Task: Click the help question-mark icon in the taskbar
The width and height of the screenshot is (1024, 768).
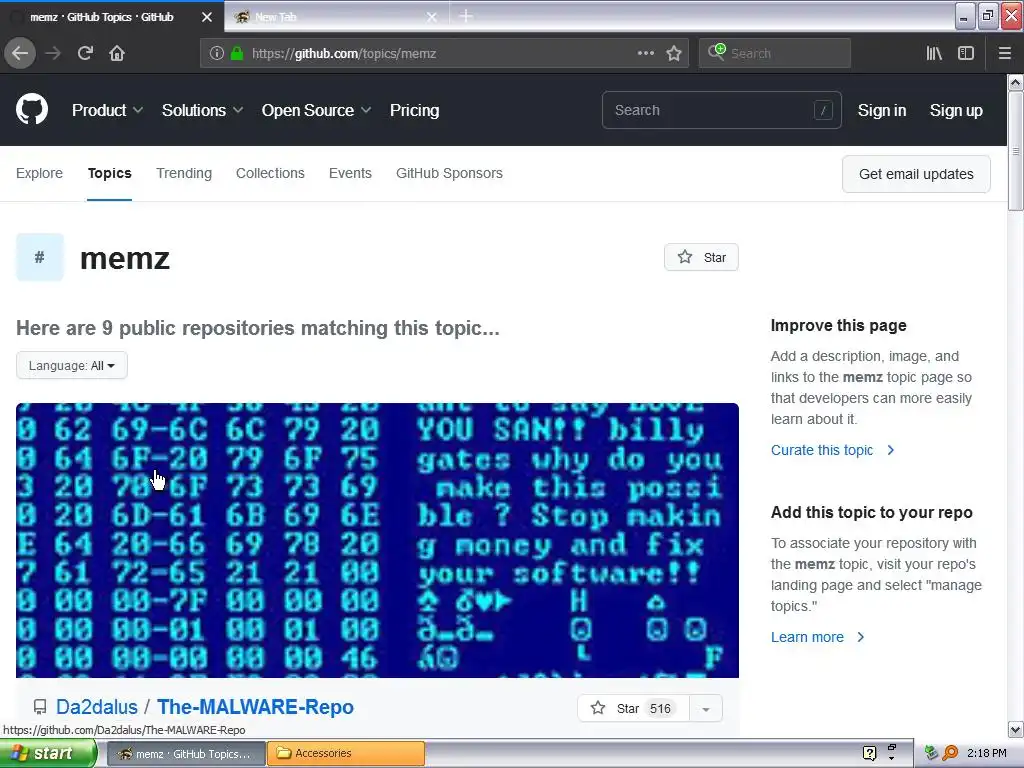Action: (869, 753)
